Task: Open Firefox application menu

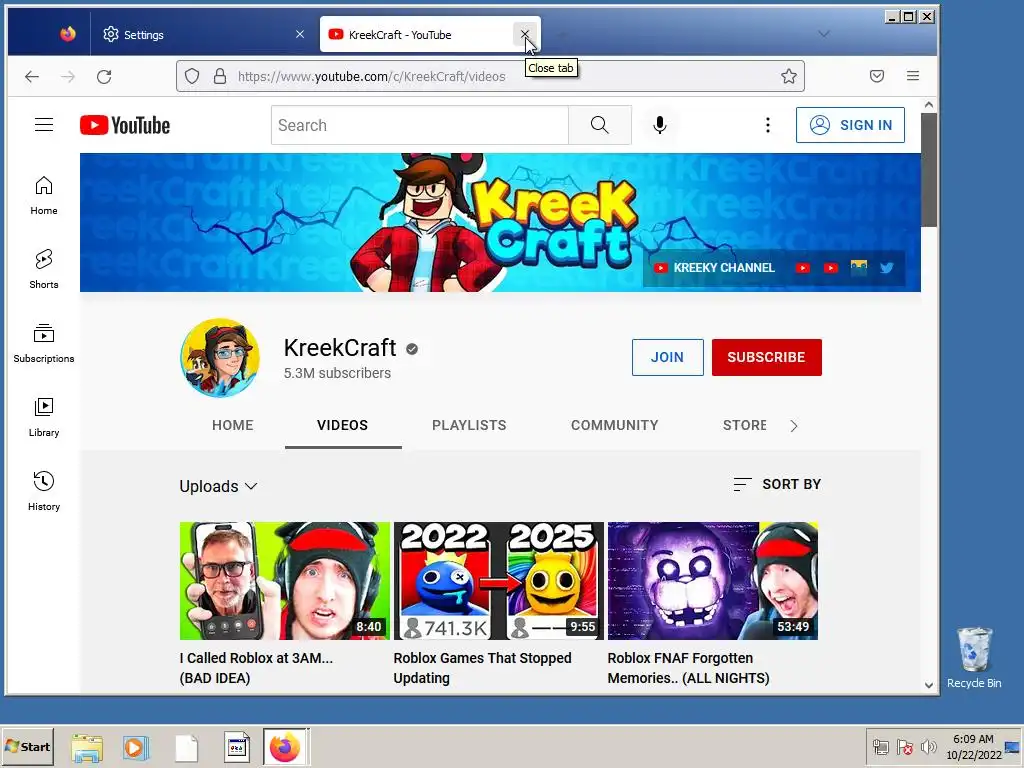Action: click(913, 76)
